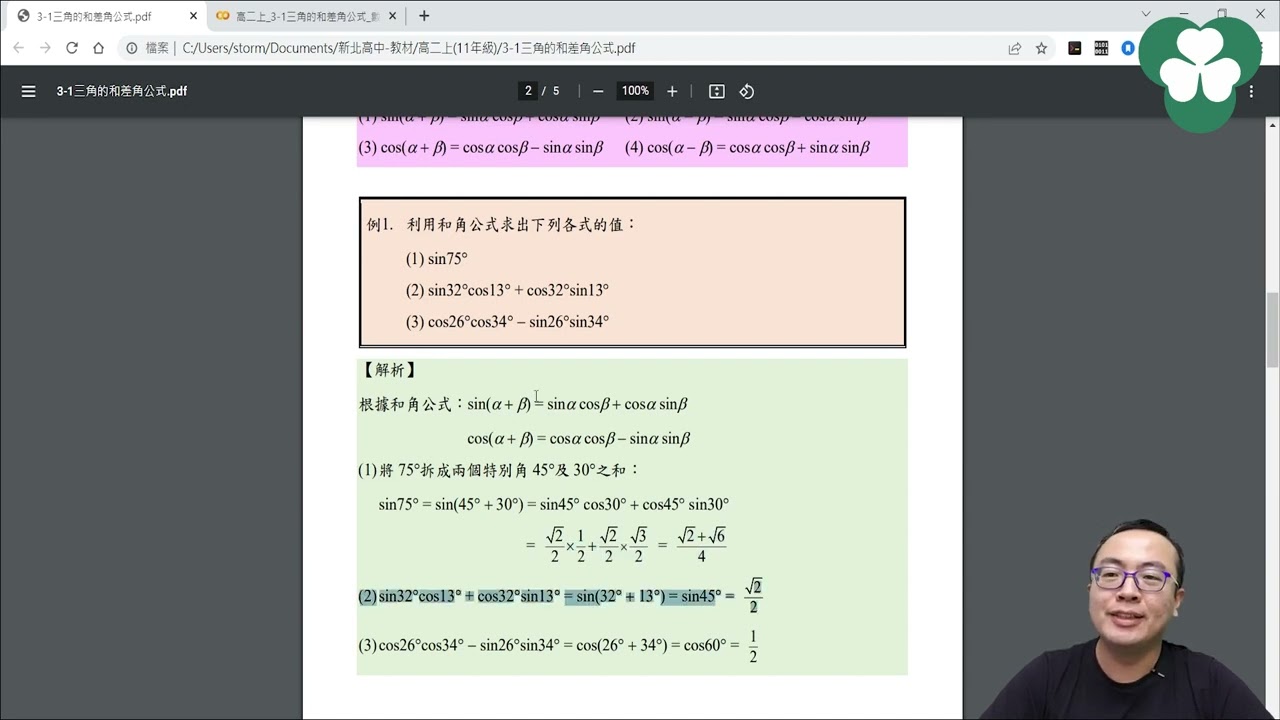Close the second 高二上 tab
Image resolution: width=1280 pixels, height=720 pixels.
(392, 16)
